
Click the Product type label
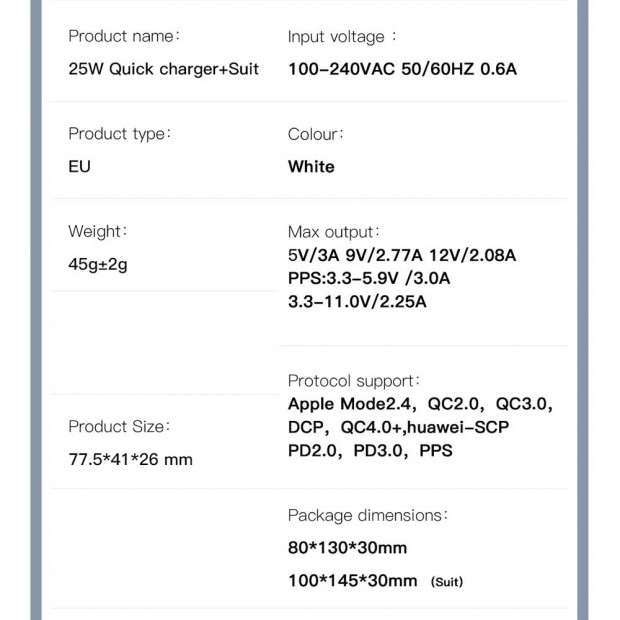(x=119, y=134)
